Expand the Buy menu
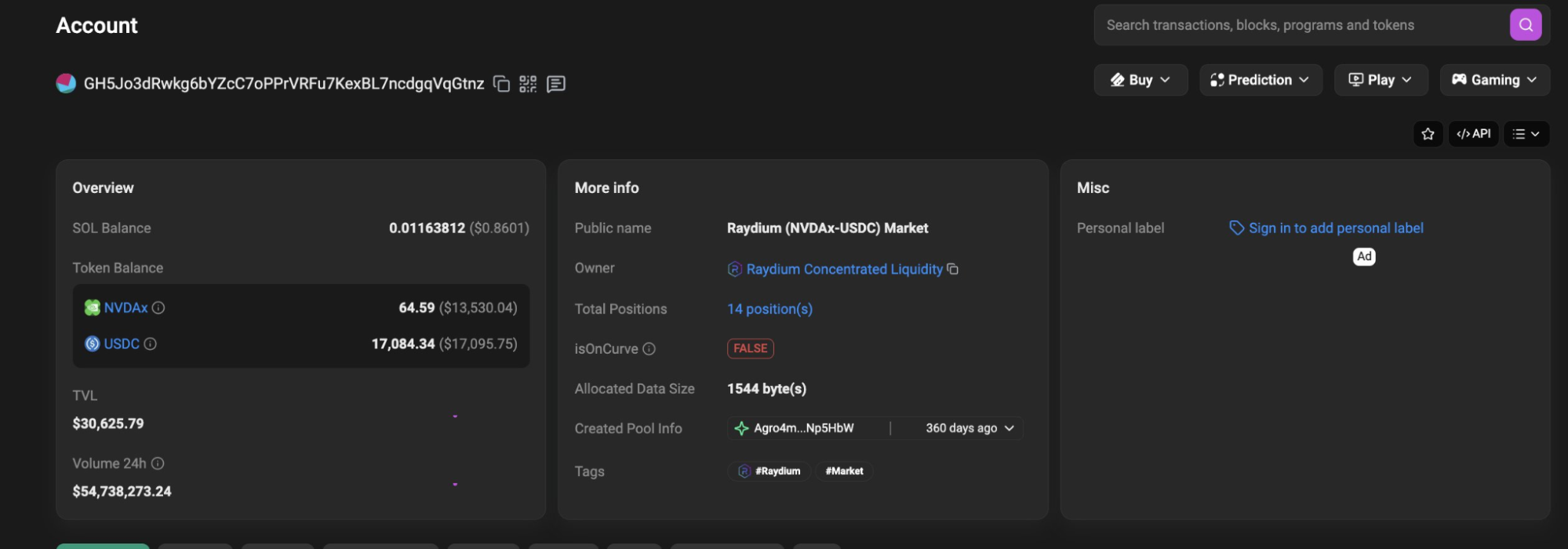The height and width of the screenshot is (549, 1568). pyautogui.click(x=1141, y=80)
